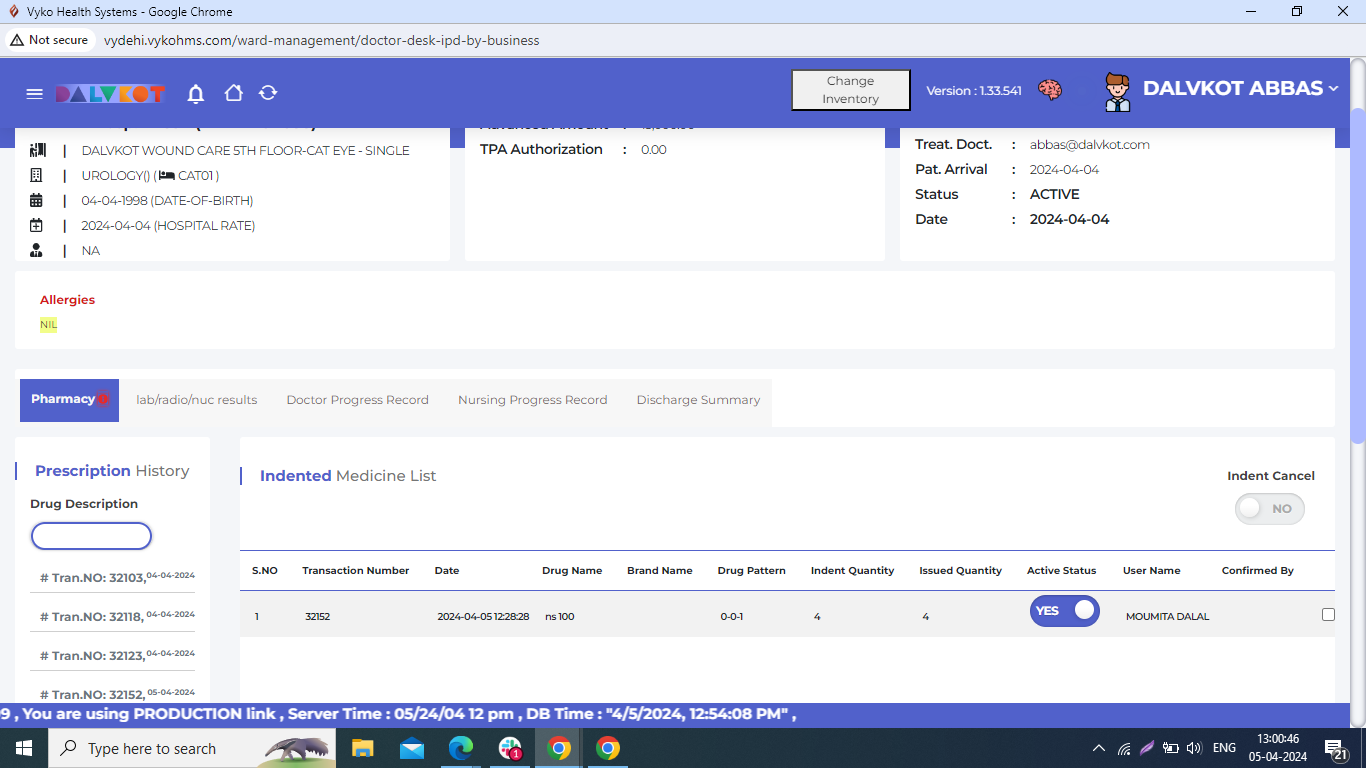This screenshot has height=768, width=1366.
Task: Click the Drug Description search field
Action: pos(91,537)
